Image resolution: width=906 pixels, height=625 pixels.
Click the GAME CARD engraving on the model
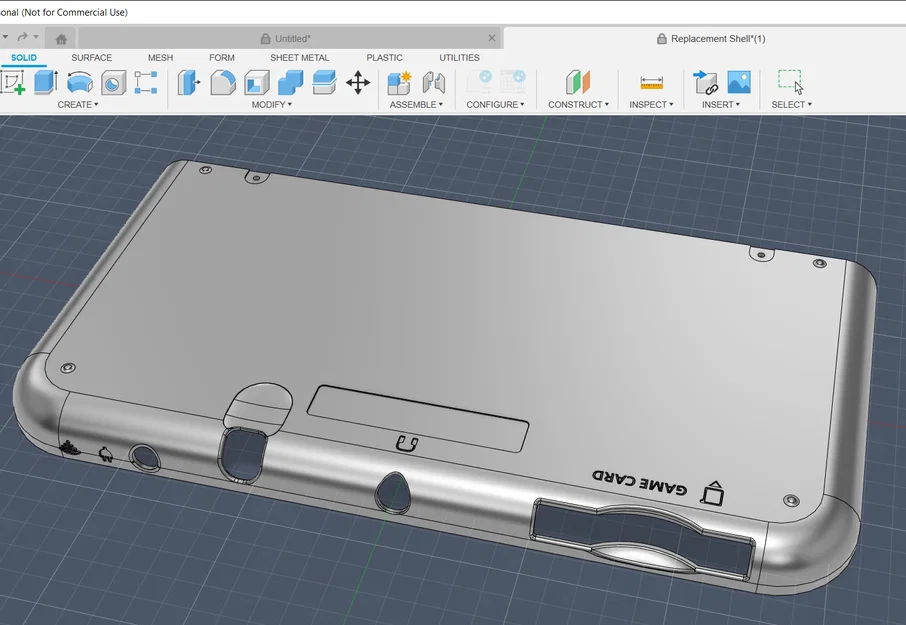[640, 483]
